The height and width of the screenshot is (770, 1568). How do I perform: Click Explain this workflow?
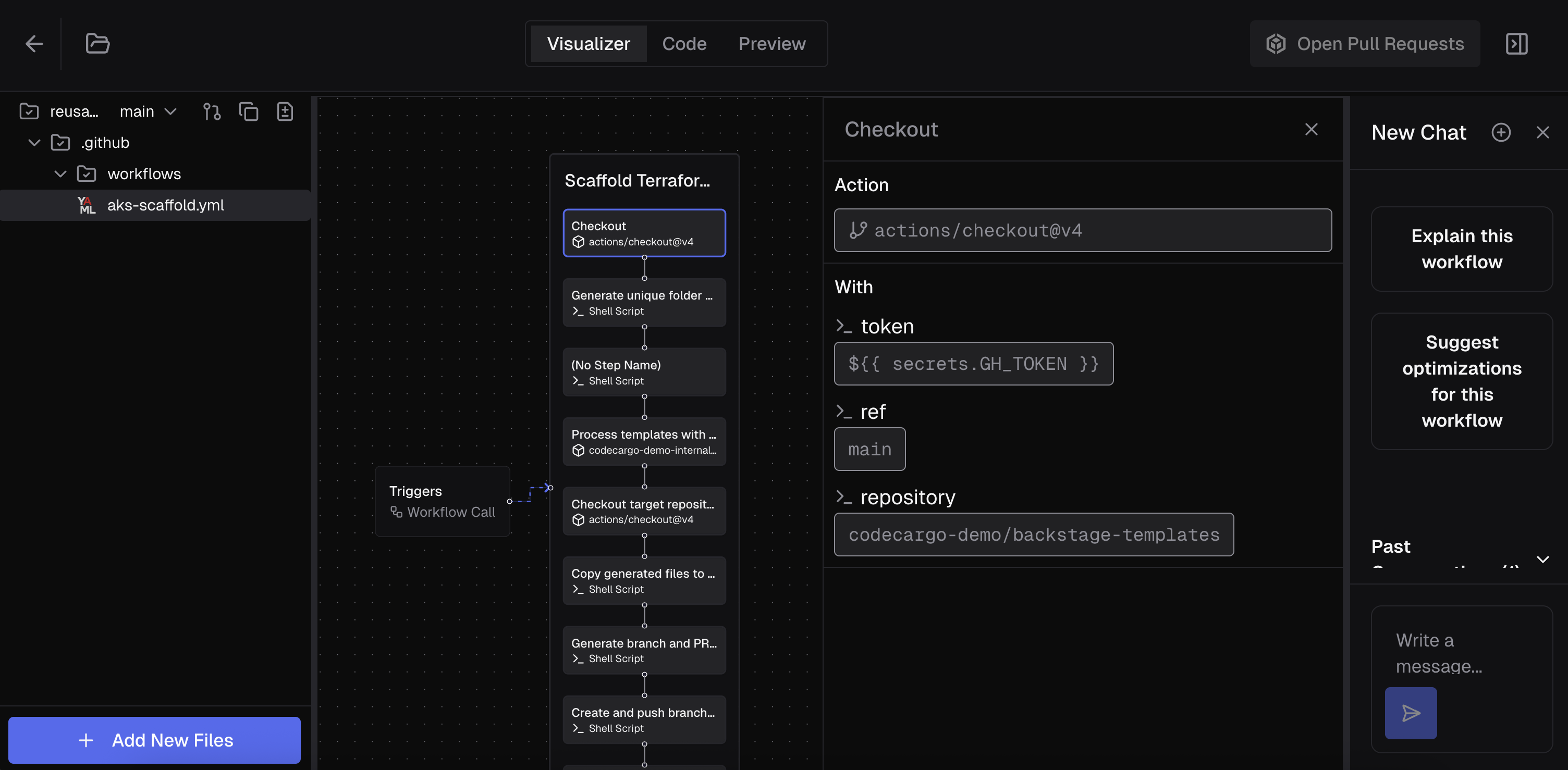tap(1462, 249)
